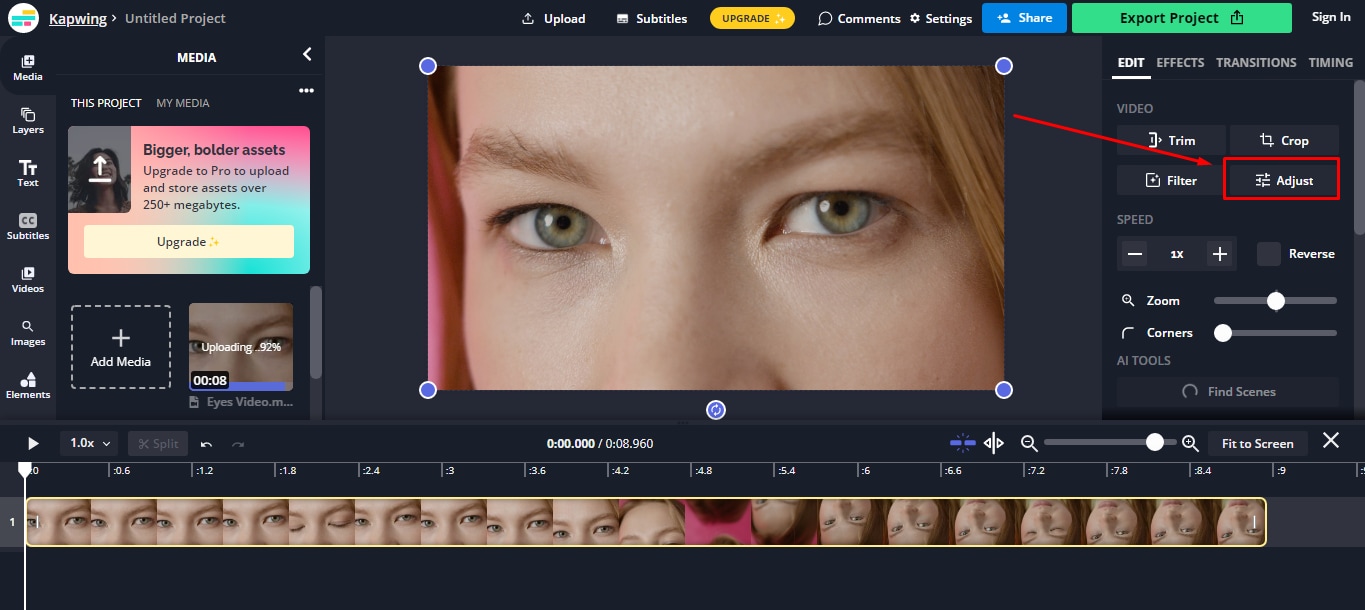Open the 1.0x playback speed dropdown

[89, 443]
